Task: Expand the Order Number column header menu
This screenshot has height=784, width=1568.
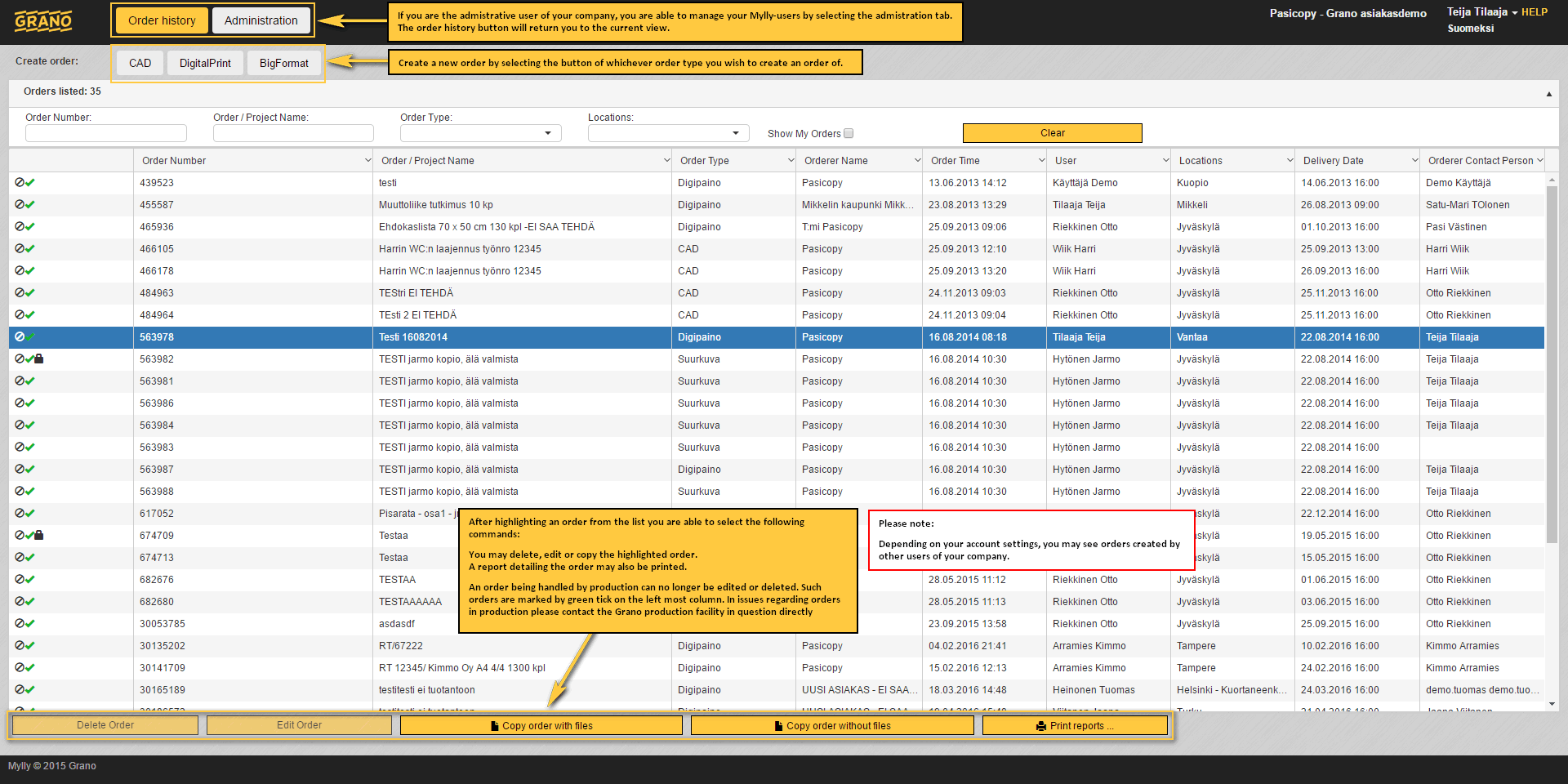Action: pos(367,161)
